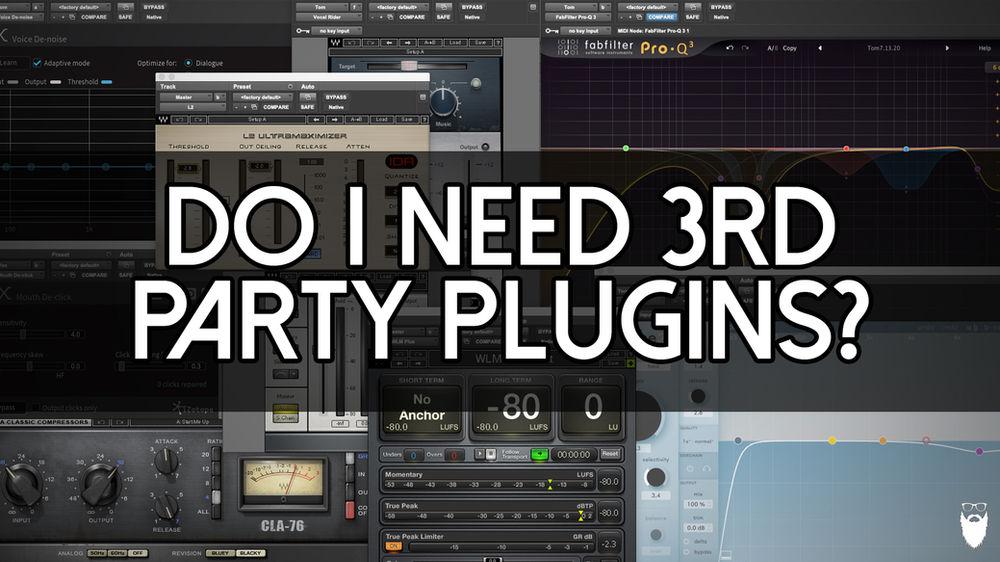Image resolution: width=1000 pixels, height=562 pixels.
Task: Click undo arrow in FabFilter Pro-Q 3
Action: 730,48
